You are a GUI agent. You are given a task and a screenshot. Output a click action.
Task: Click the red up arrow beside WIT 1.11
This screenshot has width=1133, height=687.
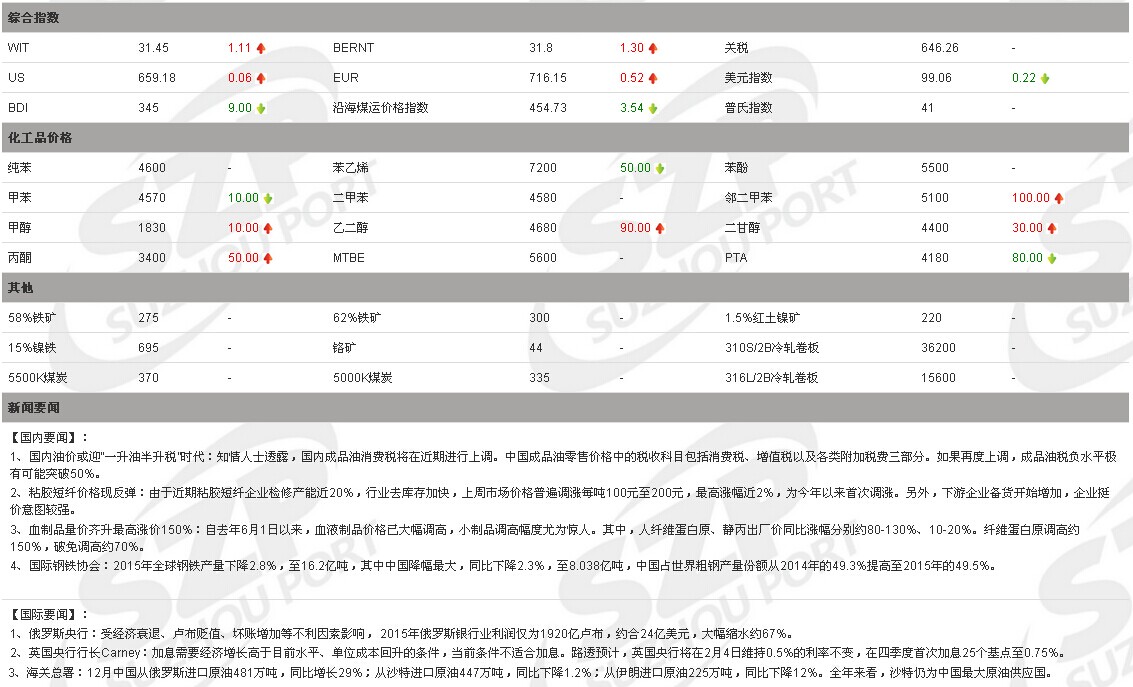tap(261, 48)
